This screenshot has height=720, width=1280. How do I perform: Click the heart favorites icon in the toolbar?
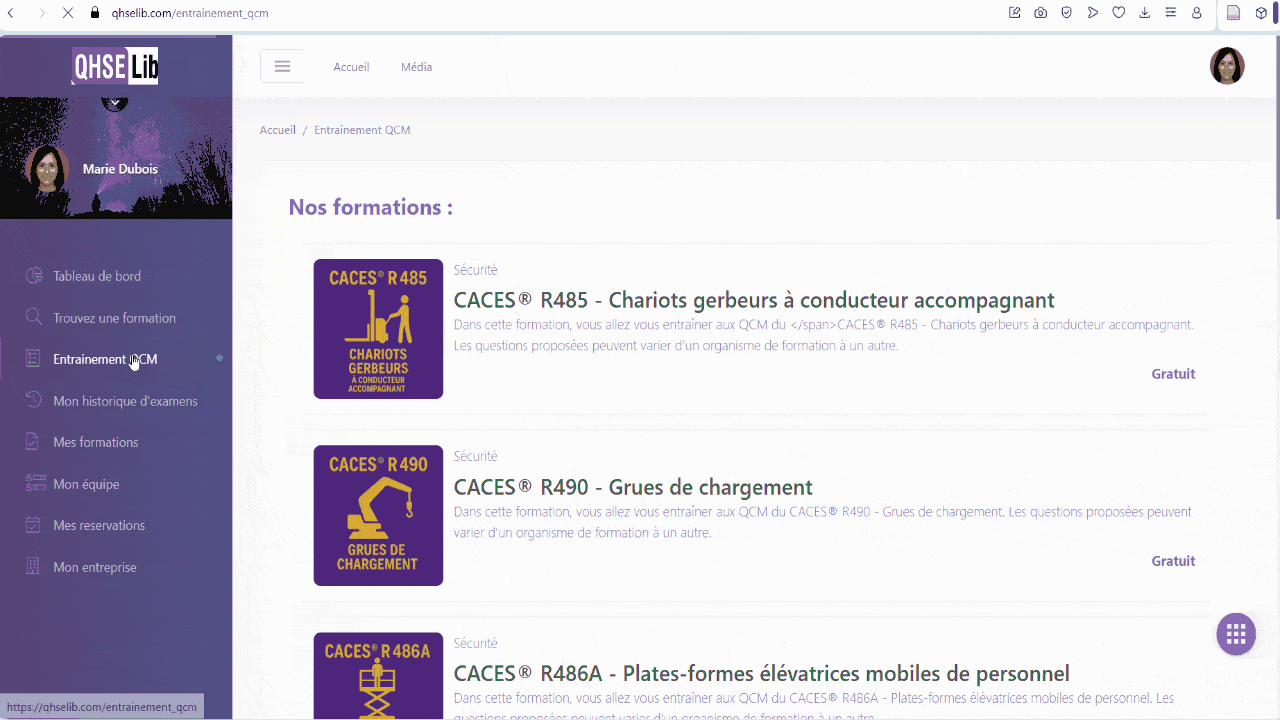[x=1119, y=13]
